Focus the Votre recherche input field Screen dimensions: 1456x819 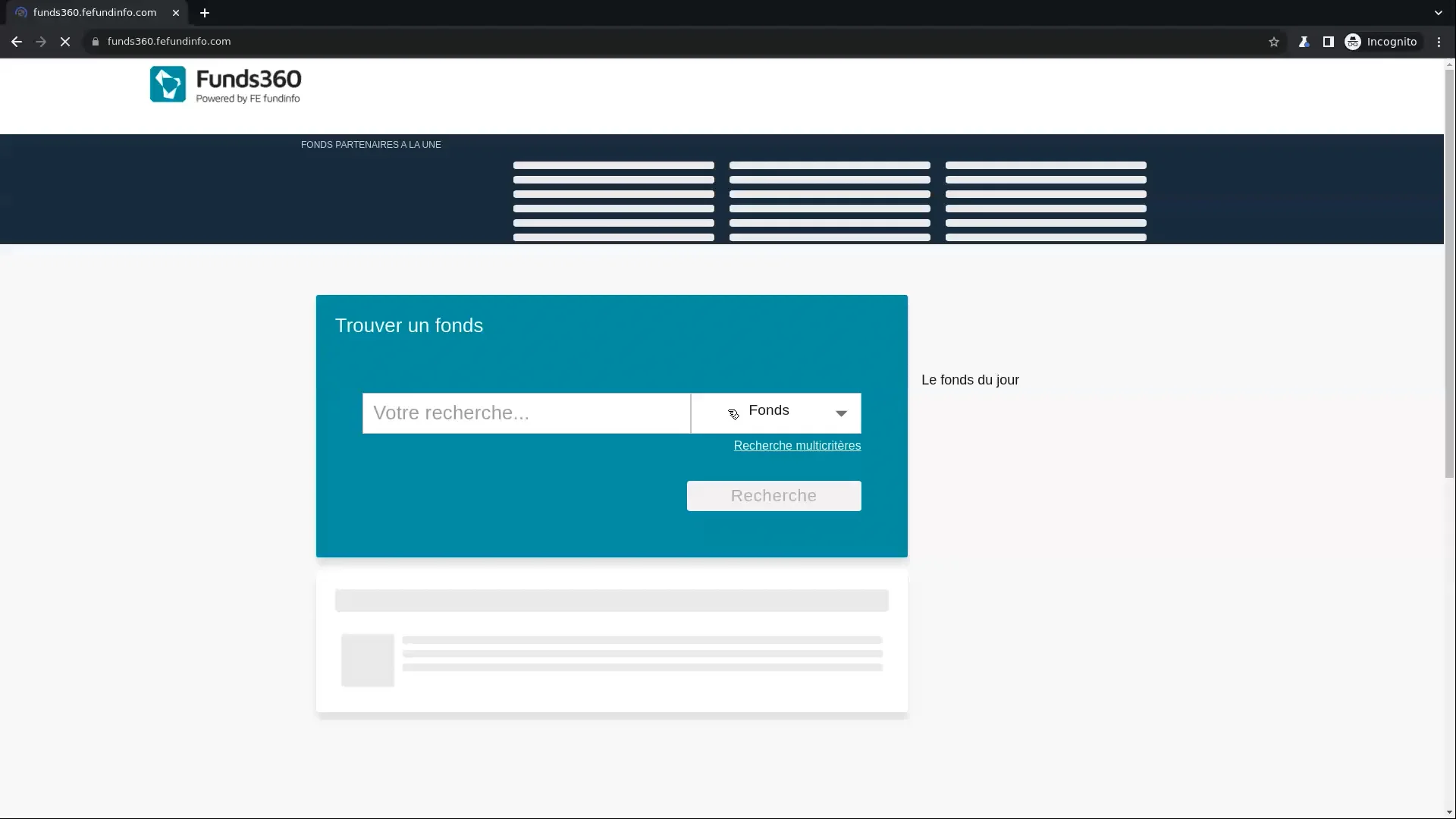pyautogui.click(x=526, y=413)
